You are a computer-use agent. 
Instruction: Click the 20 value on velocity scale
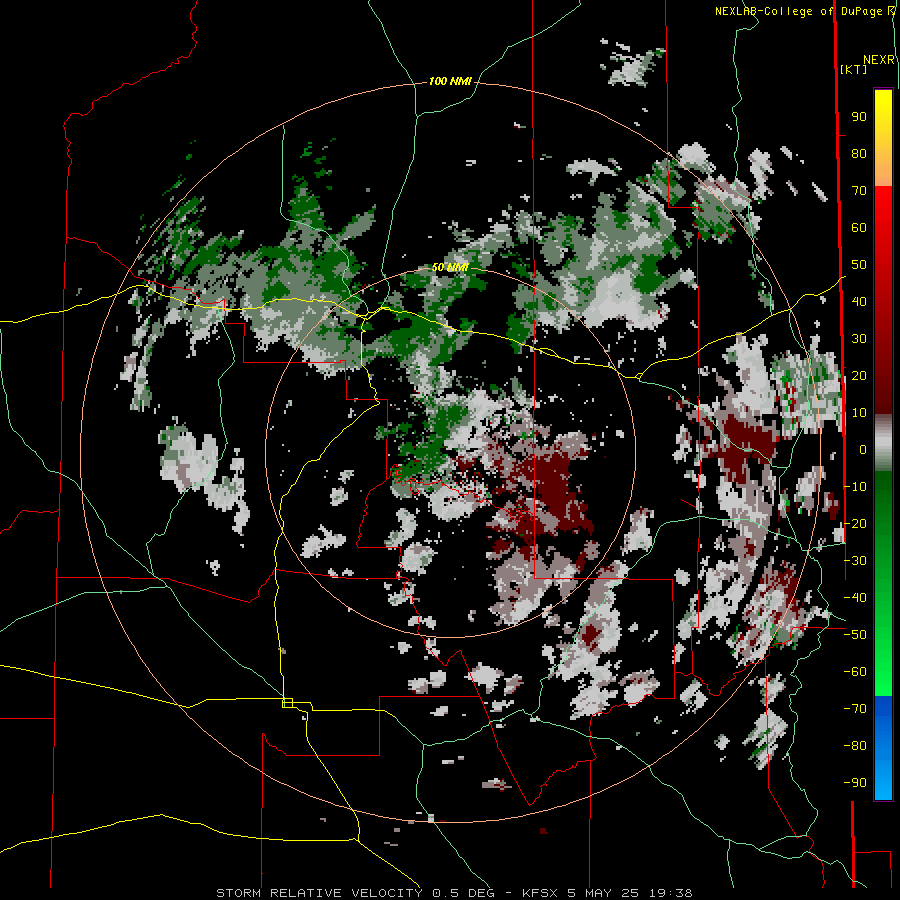859,376
